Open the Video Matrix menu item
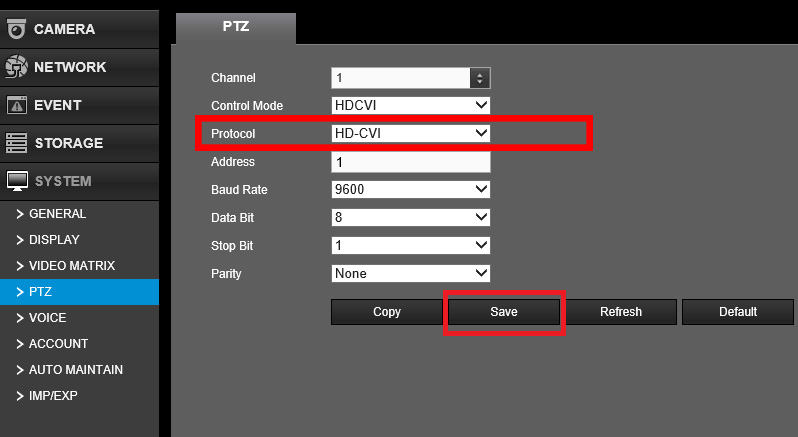This screenshot has width=798, height=437. [x=72, y=266]
